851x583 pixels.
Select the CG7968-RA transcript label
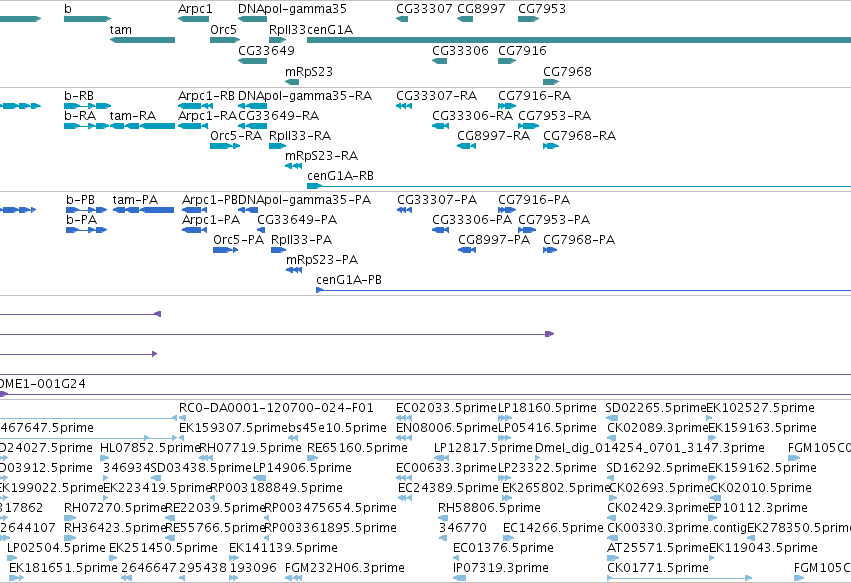(580, 136)
